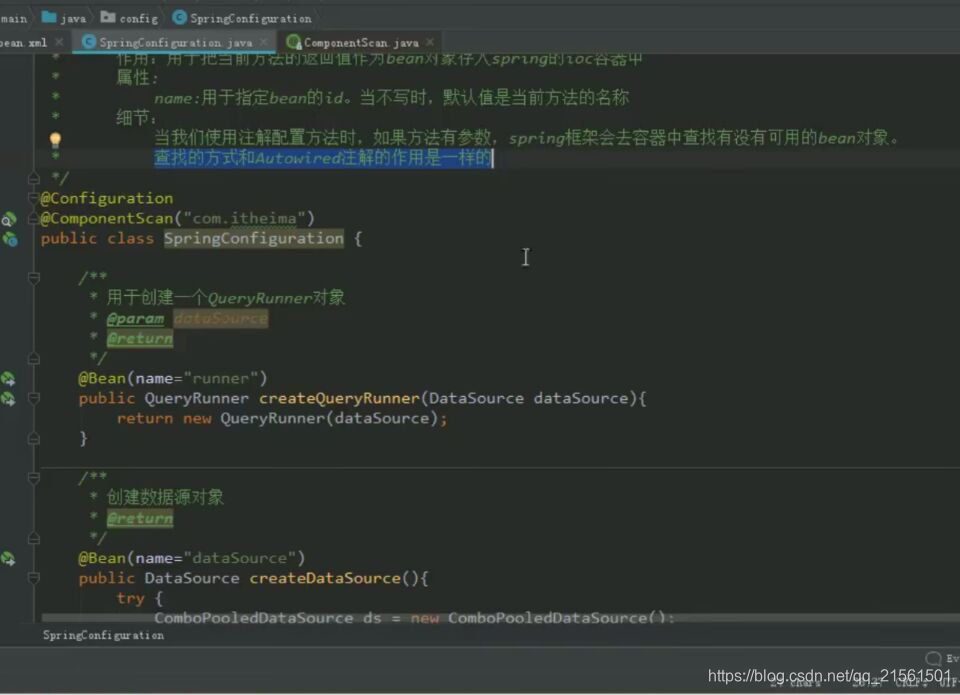Close the ComponentScan.java tab

click(430, 42)
